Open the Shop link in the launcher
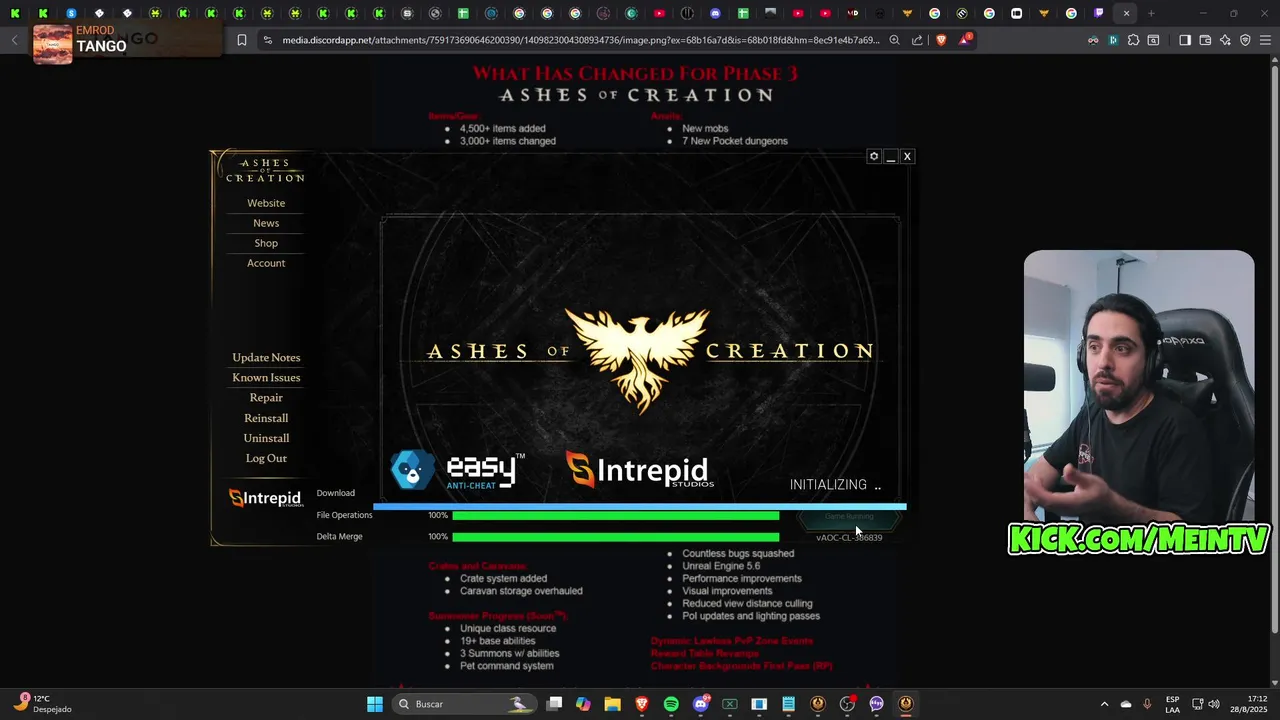This screenshot has height=720, width=1280. click(x=266, y=243)
